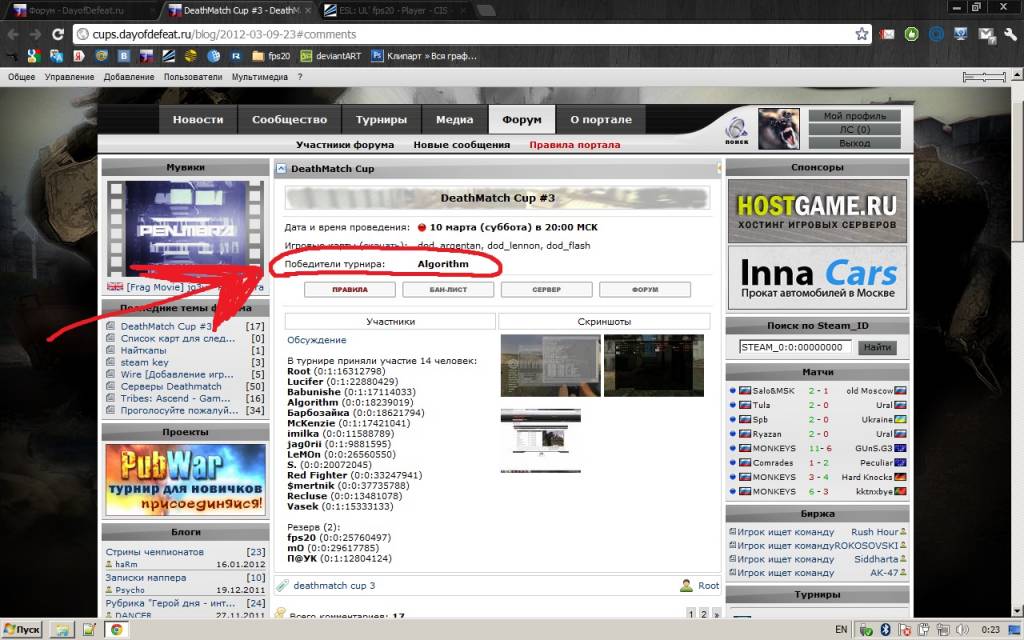Open the О портале tab
1024x640 pixels.
click(x=601, y=120)
